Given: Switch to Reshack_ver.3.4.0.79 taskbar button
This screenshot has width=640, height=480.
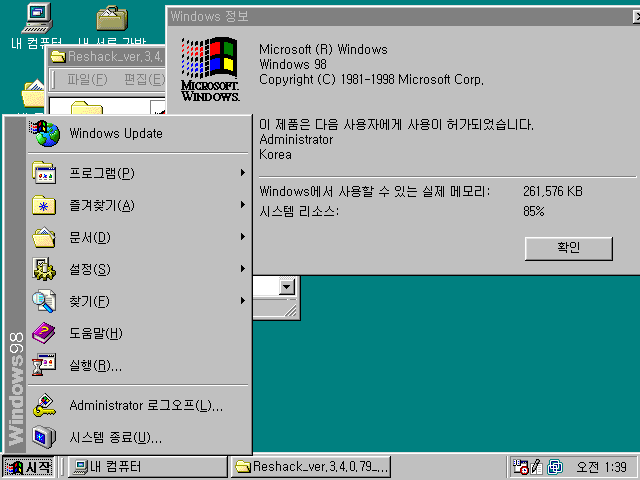Looking at the screenshot, I should coord(311,467).
